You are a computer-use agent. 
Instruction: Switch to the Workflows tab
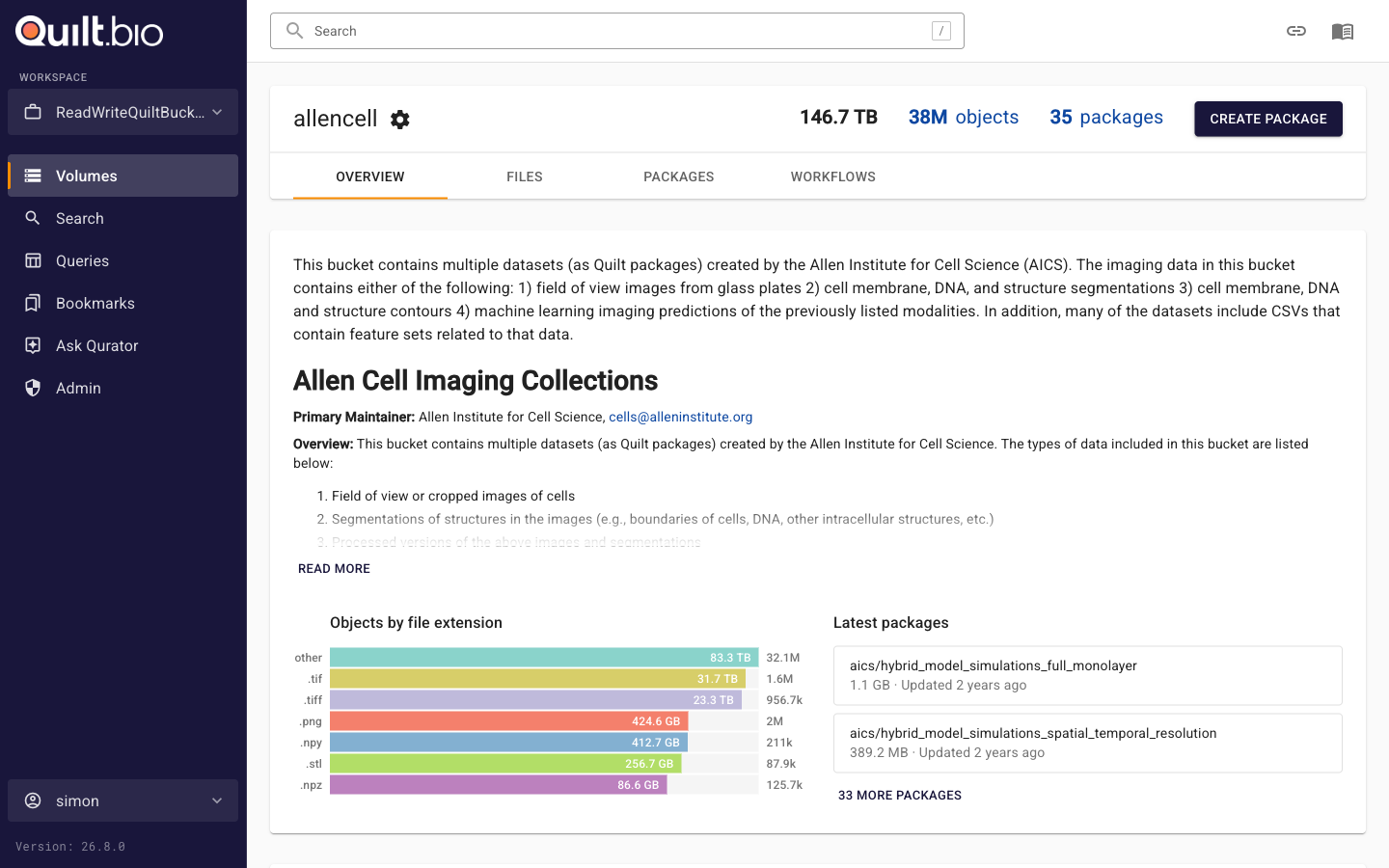tap(833, 176)
